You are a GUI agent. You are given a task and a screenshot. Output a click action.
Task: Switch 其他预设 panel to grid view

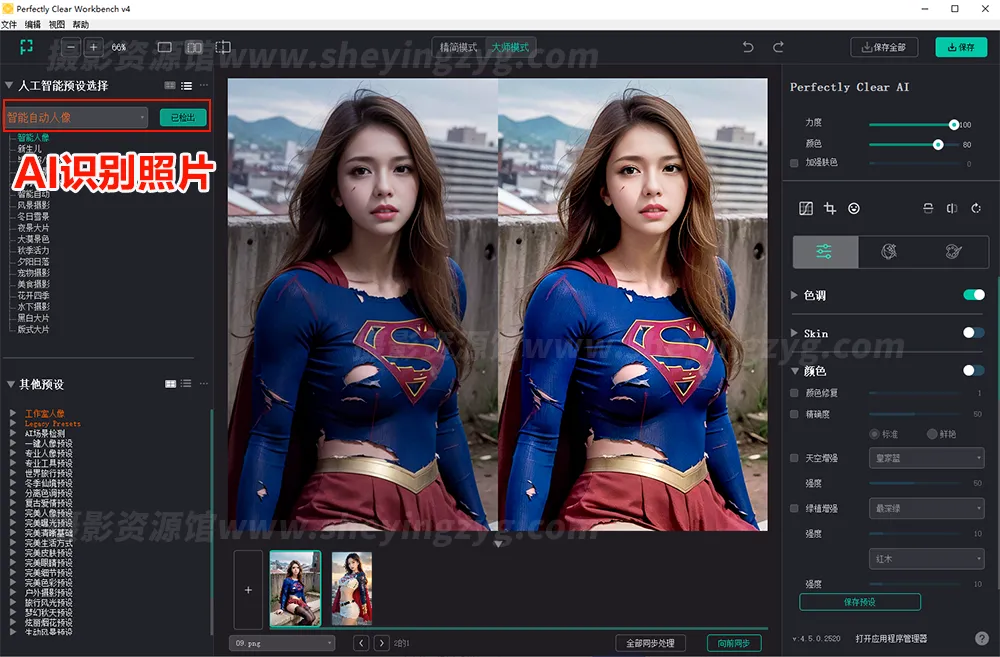click(170, 384)
